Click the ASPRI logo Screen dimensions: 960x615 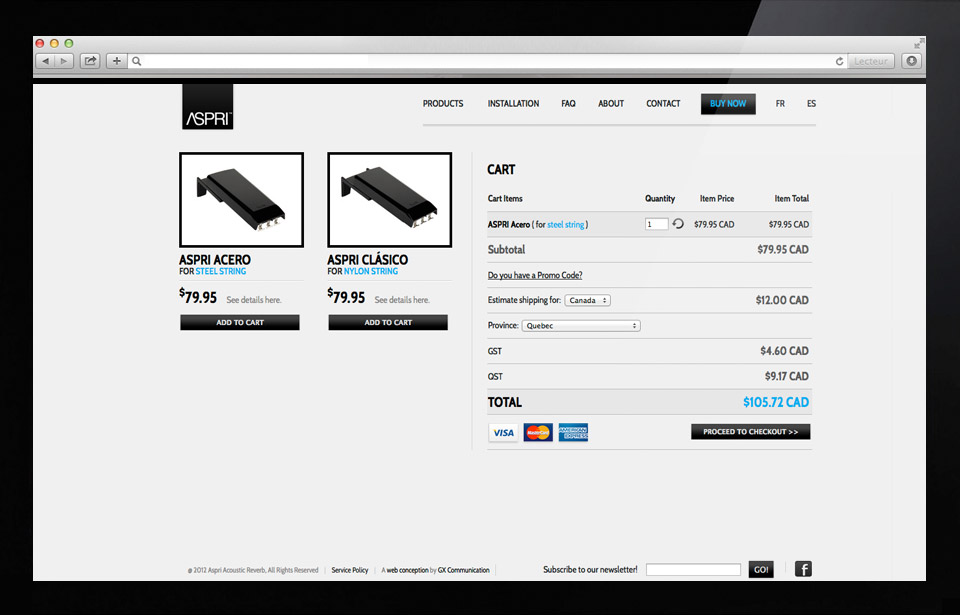point(207,107)
